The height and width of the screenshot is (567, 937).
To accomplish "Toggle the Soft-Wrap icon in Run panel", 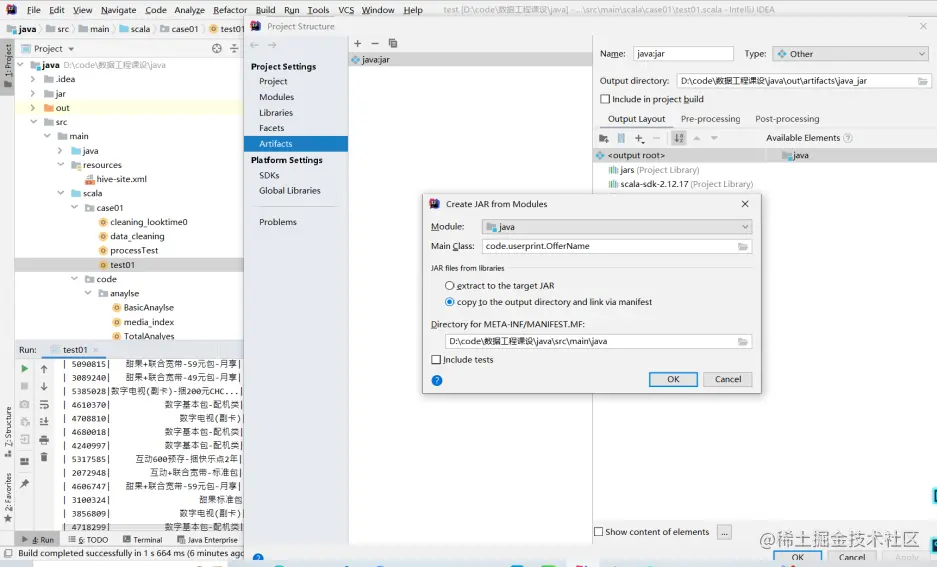I will click(x=44, y=404).
